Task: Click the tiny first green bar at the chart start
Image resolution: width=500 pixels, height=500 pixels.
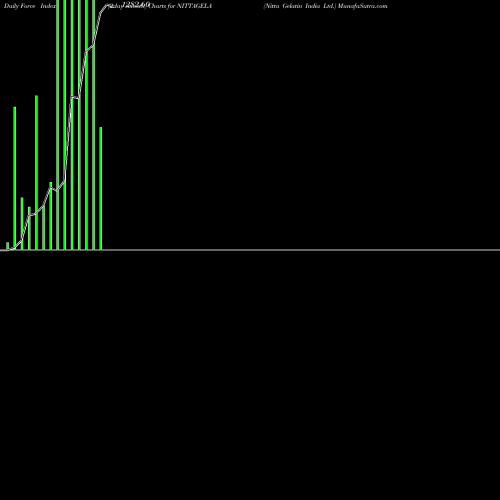Action: [x=7, y=246]
